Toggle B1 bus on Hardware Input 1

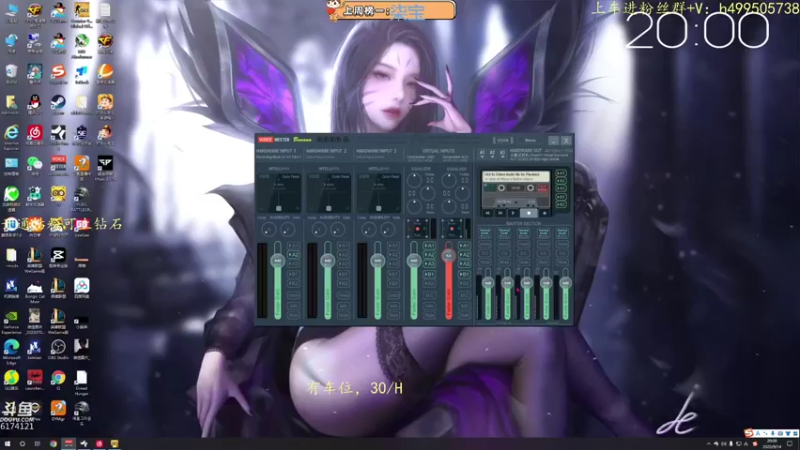tap(293, 274)
